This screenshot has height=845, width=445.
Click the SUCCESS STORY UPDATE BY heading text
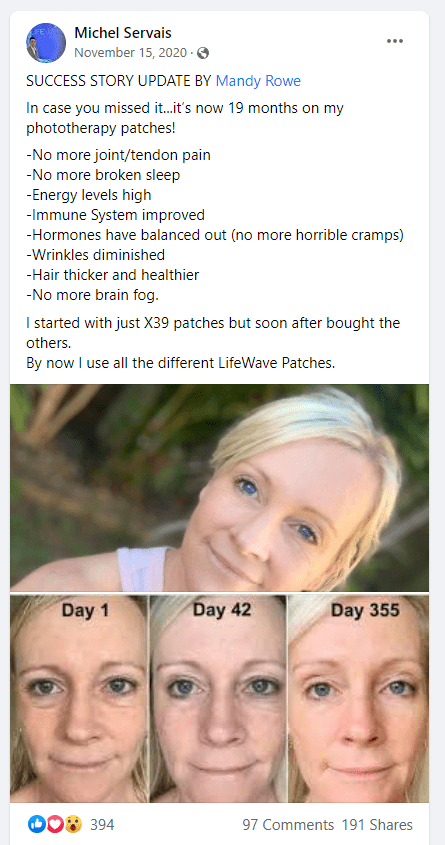(x=119, y=81)
